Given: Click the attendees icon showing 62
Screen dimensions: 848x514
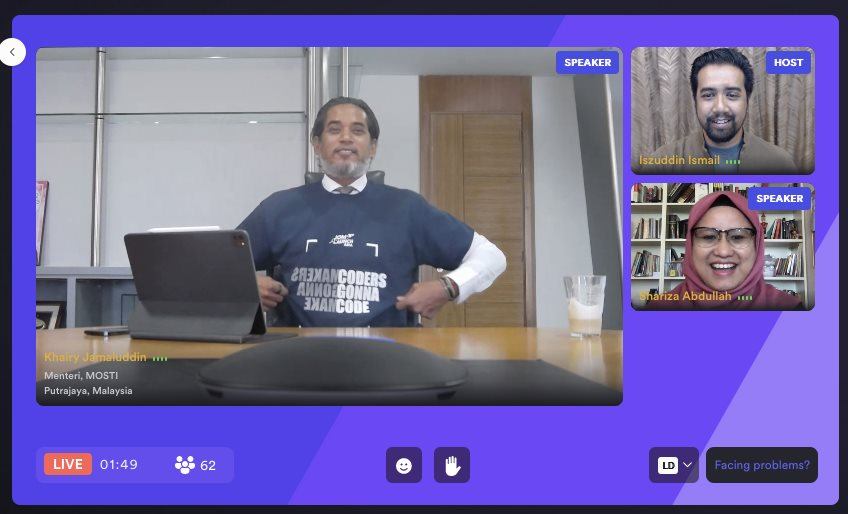Looking at the screenshot, I should [185, 465].
